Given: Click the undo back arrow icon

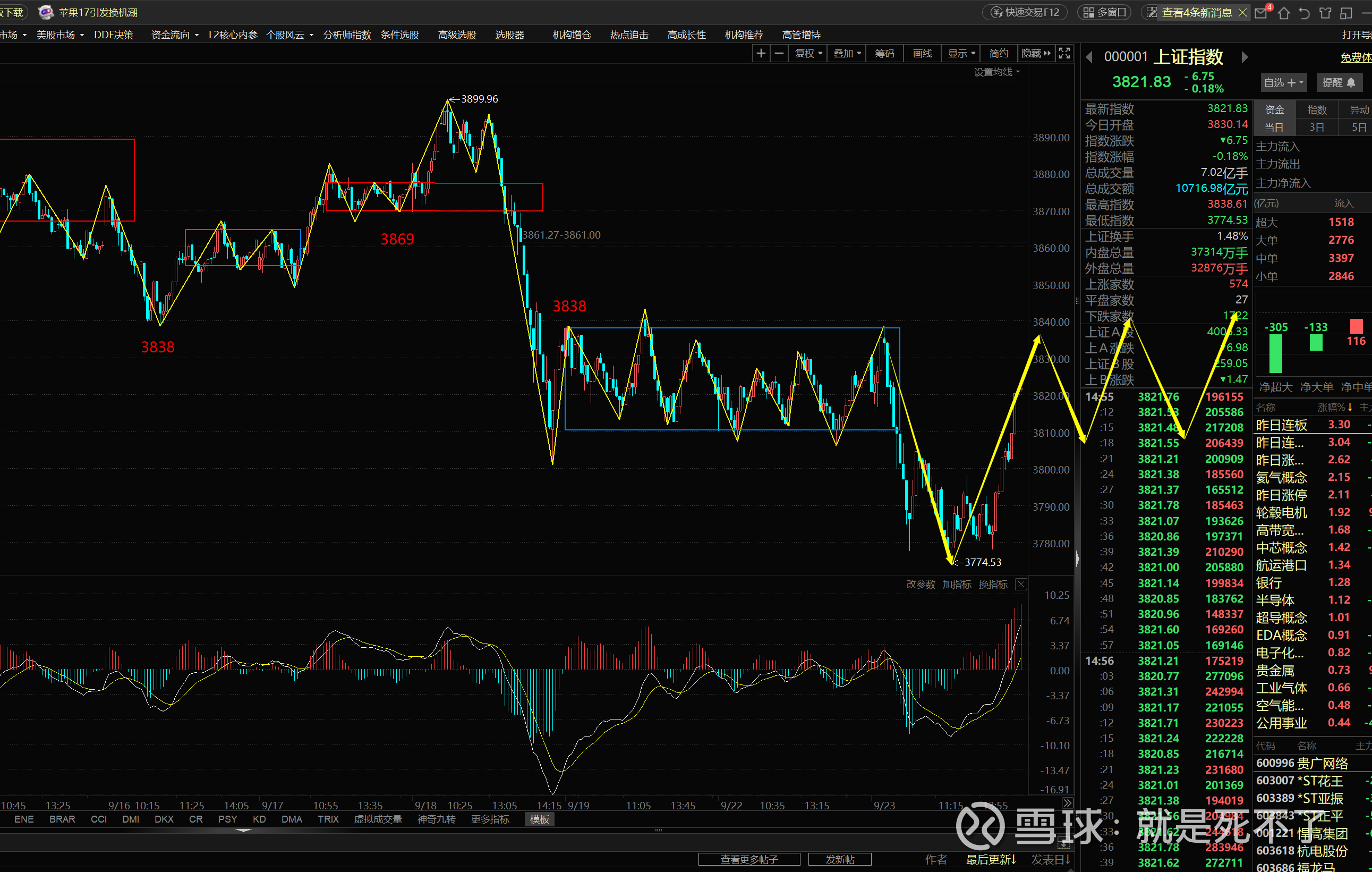Looking at the screenshot, I should (1304, 13).
